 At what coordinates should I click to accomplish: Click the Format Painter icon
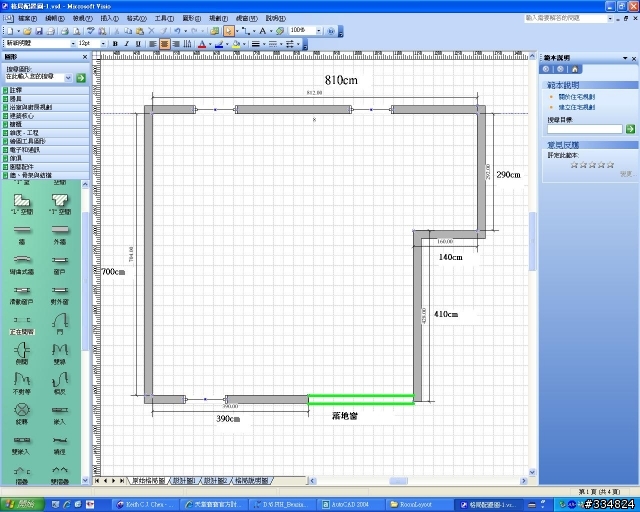tap(163, 31)
